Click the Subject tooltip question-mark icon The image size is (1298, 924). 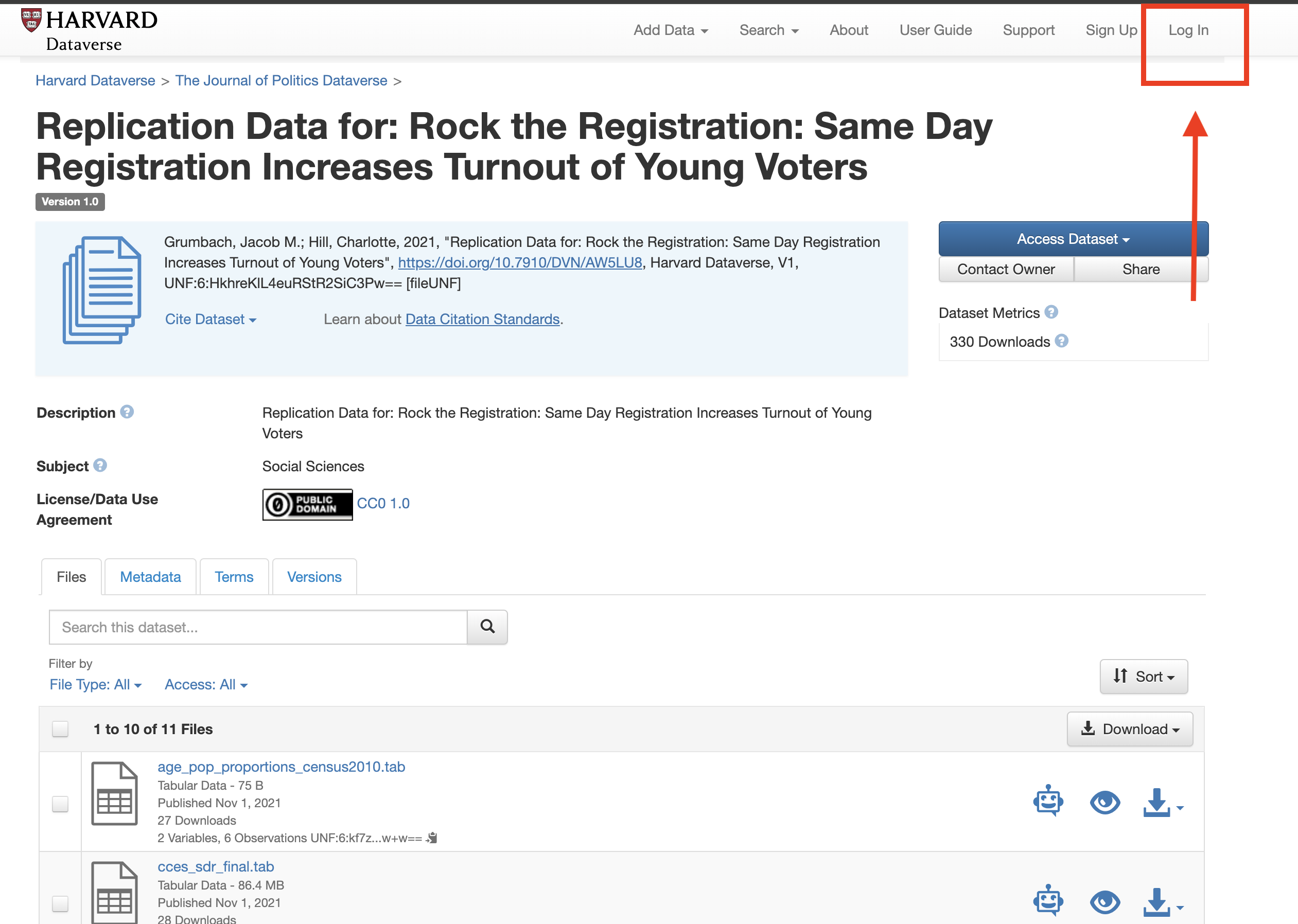pos(100,466)
